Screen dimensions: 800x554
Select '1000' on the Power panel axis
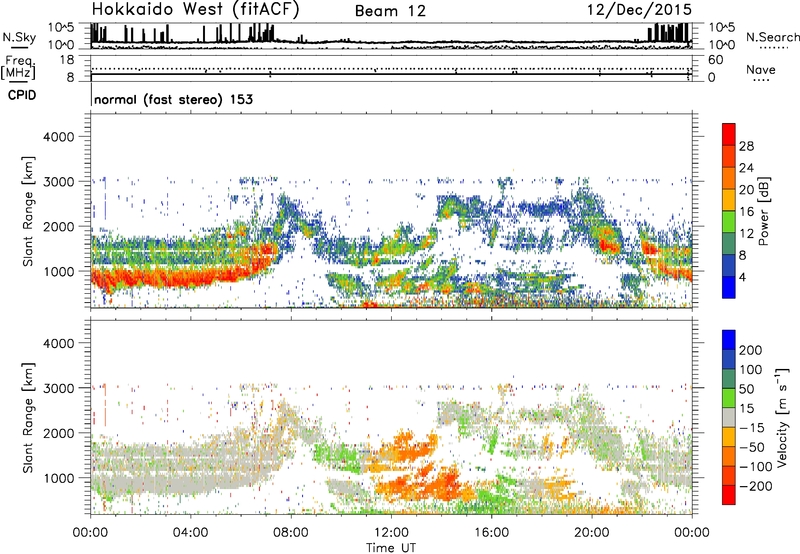58,271
